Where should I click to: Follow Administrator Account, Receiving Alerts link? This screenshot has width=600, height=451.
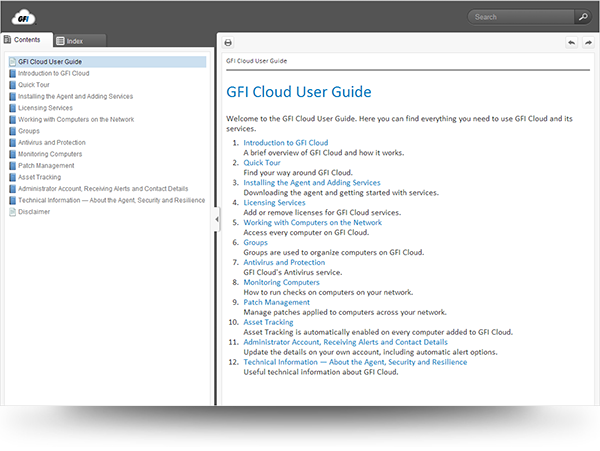pos(346,342)
